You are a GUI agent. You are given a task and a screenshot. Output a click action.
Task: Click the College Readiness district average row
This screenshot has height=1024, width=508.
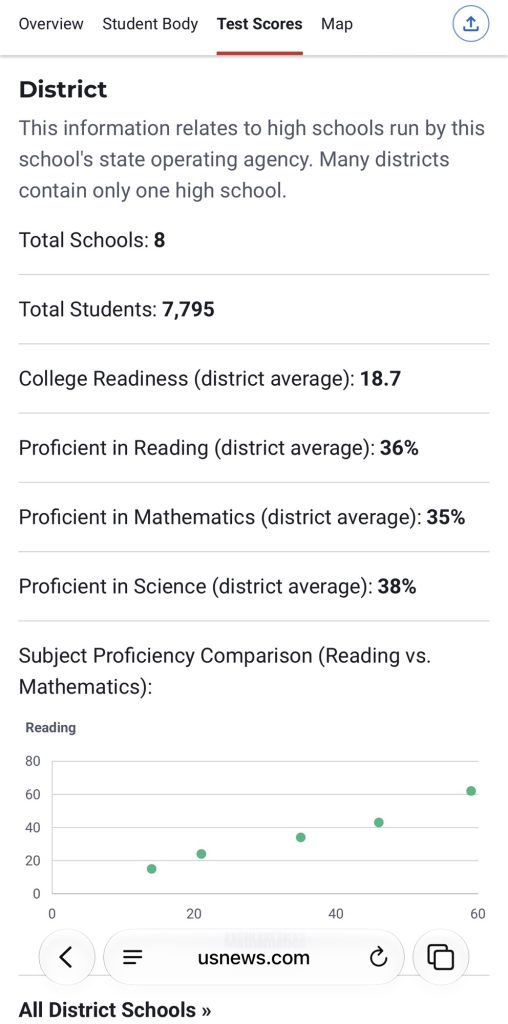(253, 379)
